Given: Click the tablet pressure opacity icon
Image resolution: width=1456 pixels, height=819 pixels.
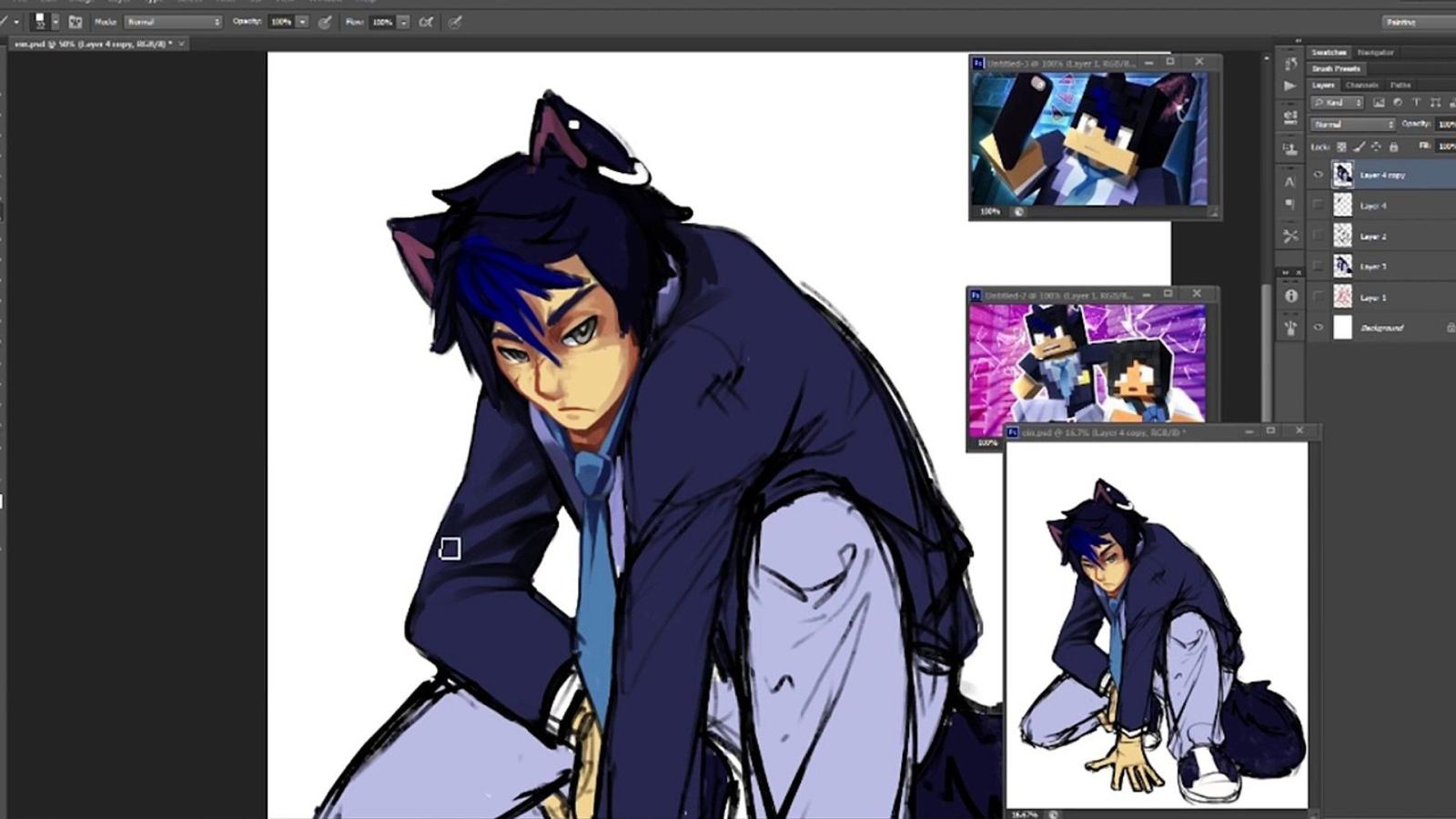Looking at the screenshot, I should tap(323, 21).
